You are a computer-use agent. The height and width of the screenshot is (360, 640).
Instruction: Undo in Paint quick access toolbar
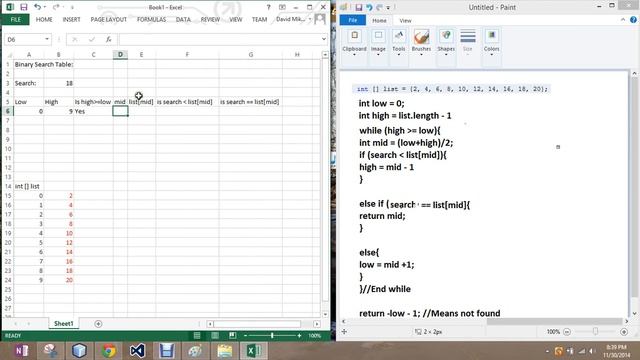tap(369, 7)
